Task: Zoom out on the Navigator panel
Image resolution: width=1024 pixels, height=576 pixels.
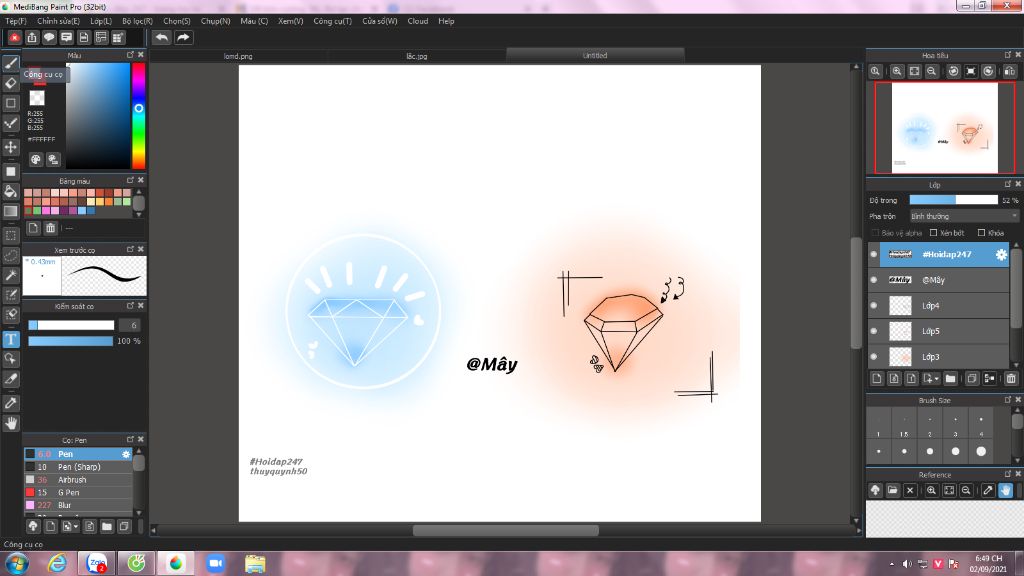Action: [x=932, y=71]
